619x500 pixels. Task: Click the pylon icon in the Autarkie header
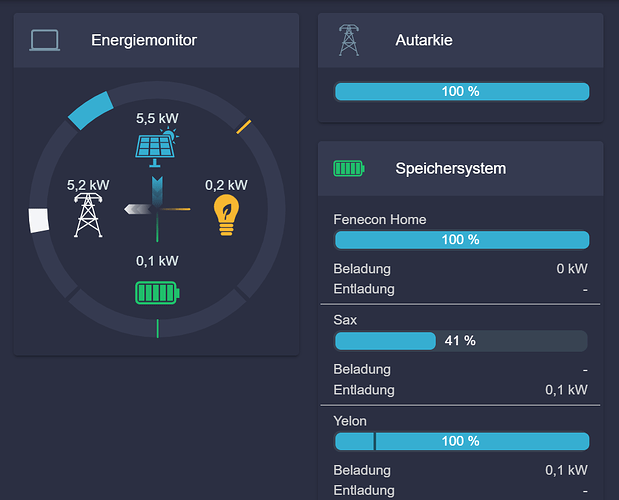point(349,40)
